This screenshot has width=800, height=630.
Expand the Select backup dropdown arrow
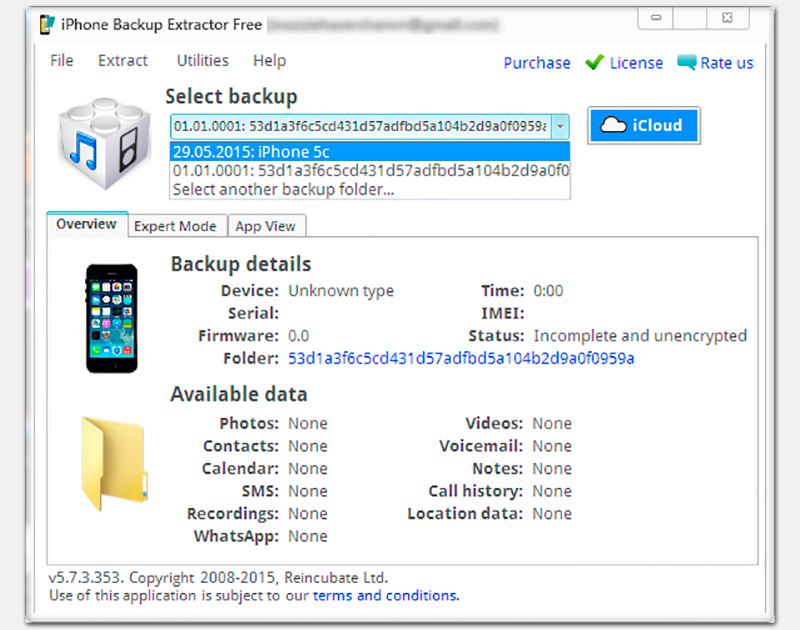(x=560, y=126)
